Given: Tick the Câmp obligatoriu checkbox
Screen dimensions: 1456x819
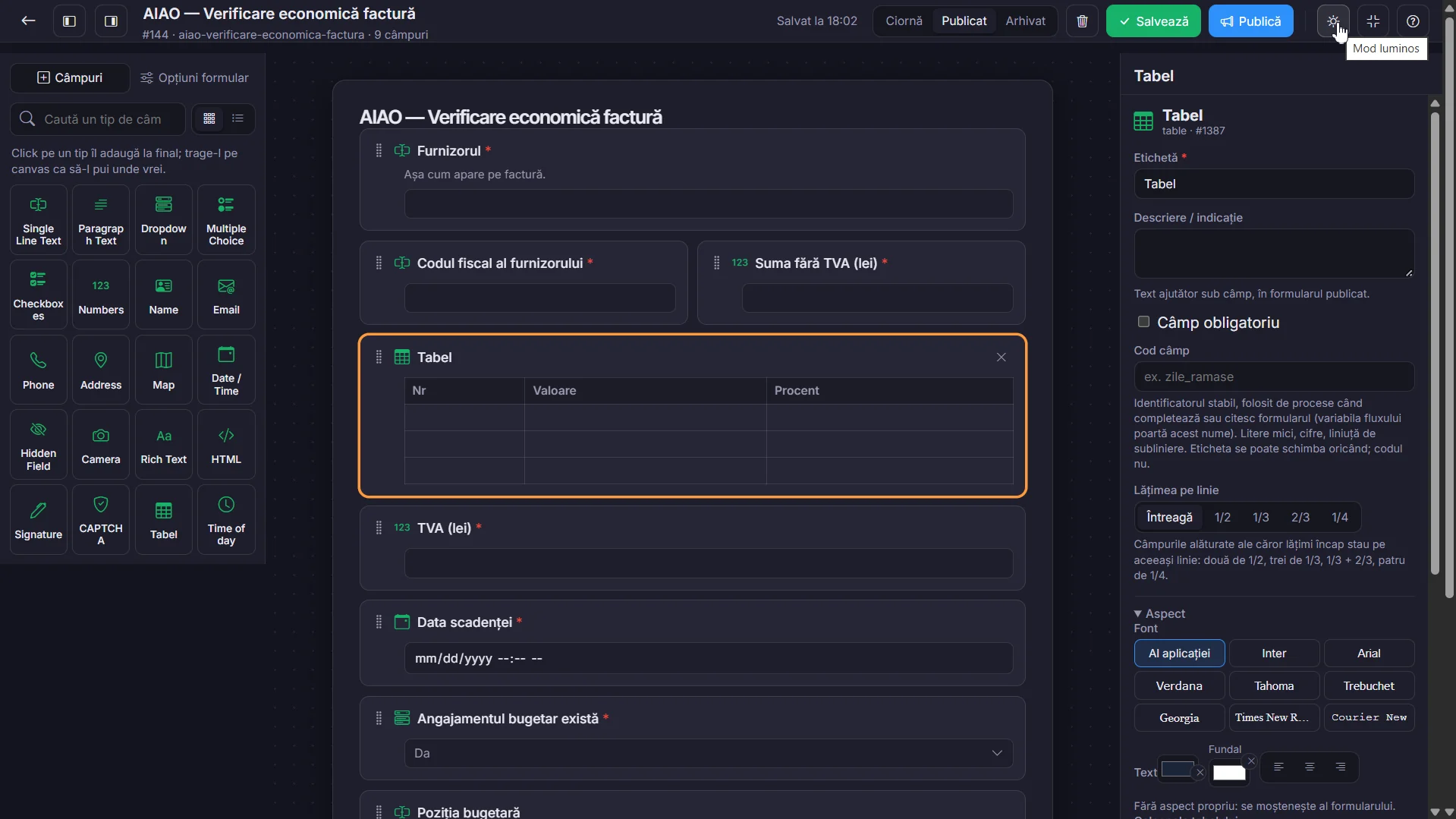Looking at the screenshot, I should pyautogui.click(x=1143, y=322).
